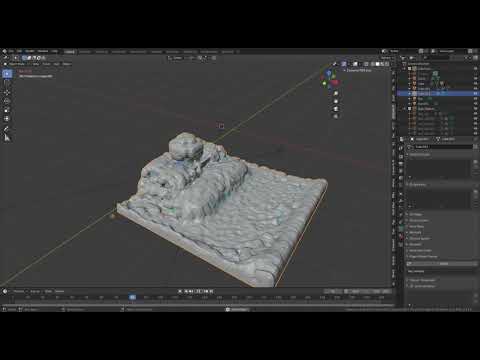Open the timeline Keying menu
The image size is (480, 360).
(x=35, y=291)
